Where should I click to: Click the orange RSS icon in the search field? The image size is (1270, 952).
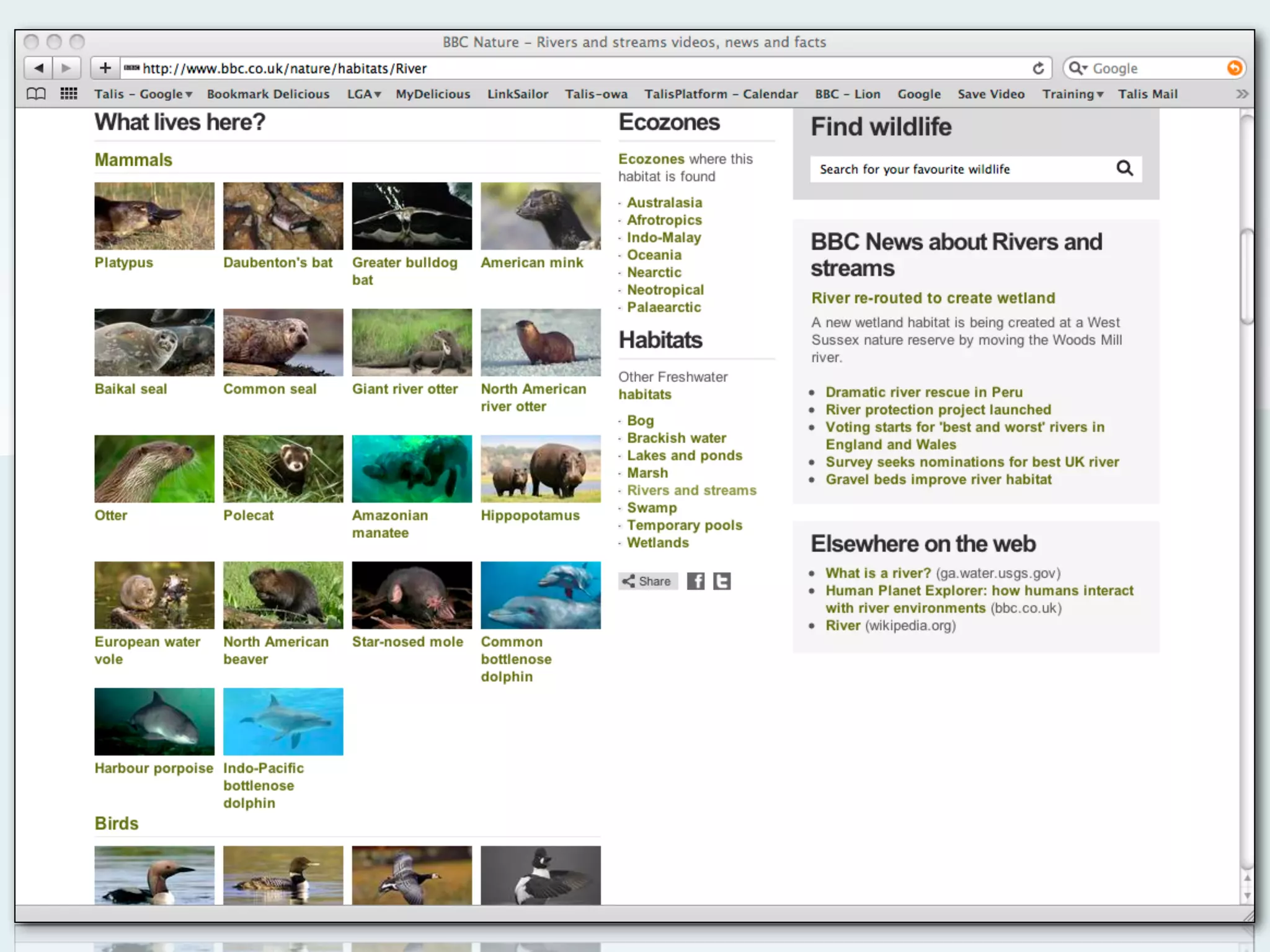[1234, 68]
